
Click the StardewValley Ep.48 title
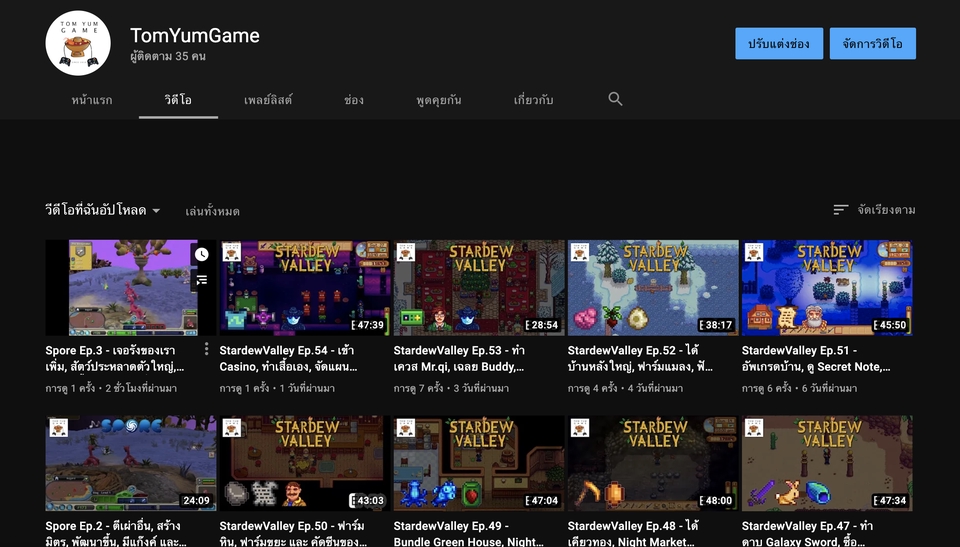[x=633, y=534]
